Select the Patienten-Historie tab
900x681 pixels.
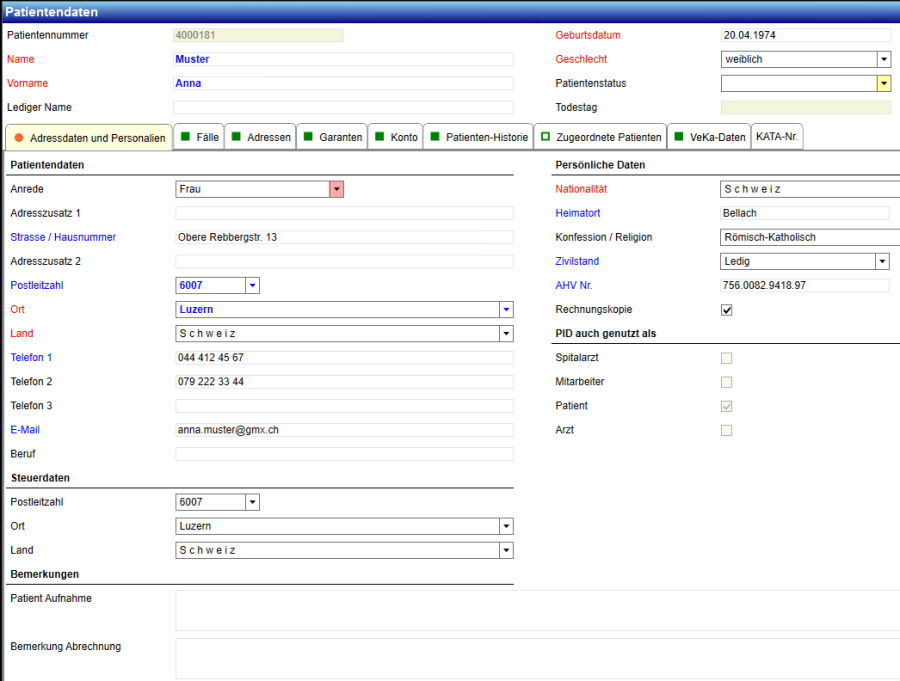point(479,137)
